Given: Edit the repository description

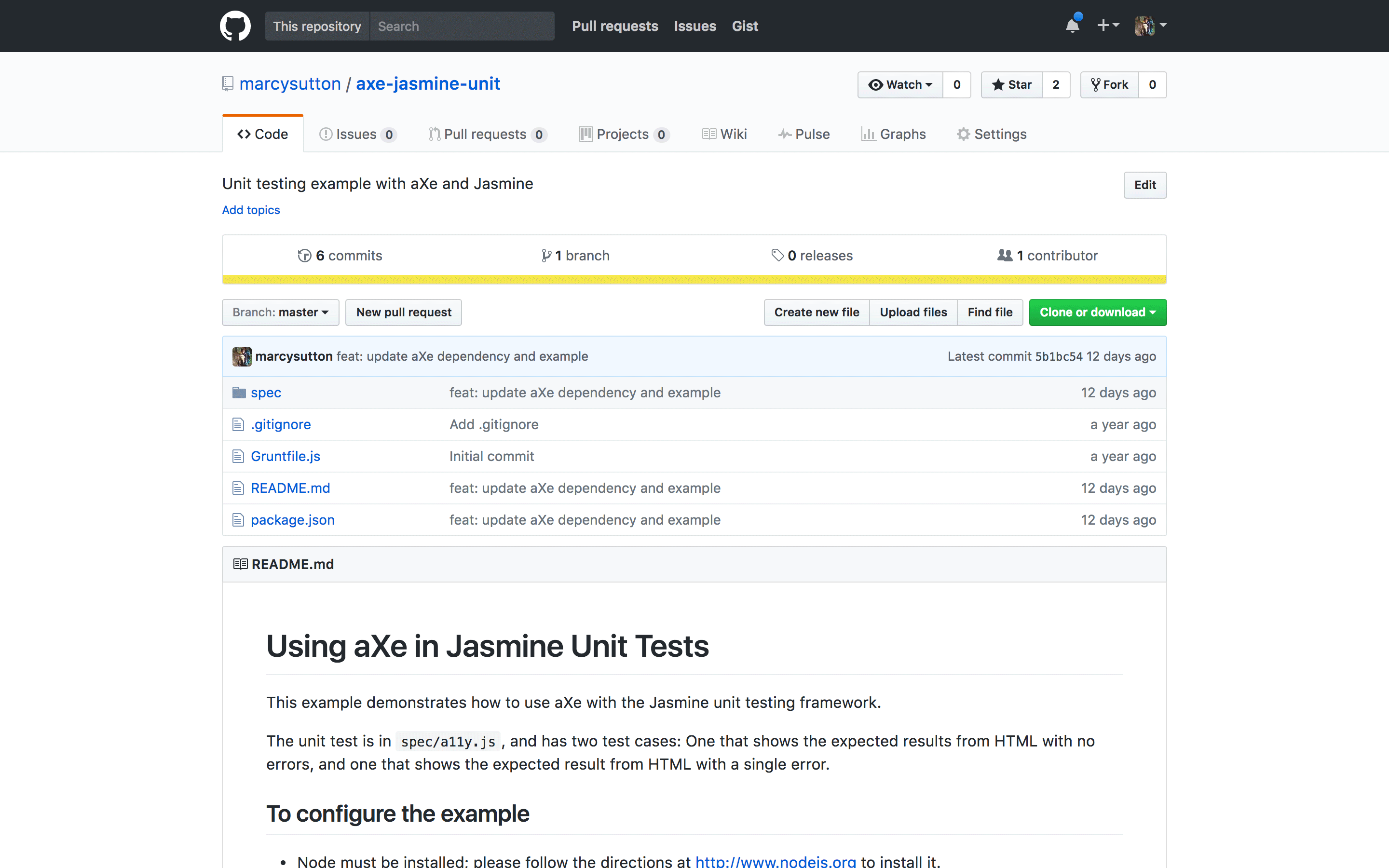Looking at the screenshot, I should (x=1144, y=185).
